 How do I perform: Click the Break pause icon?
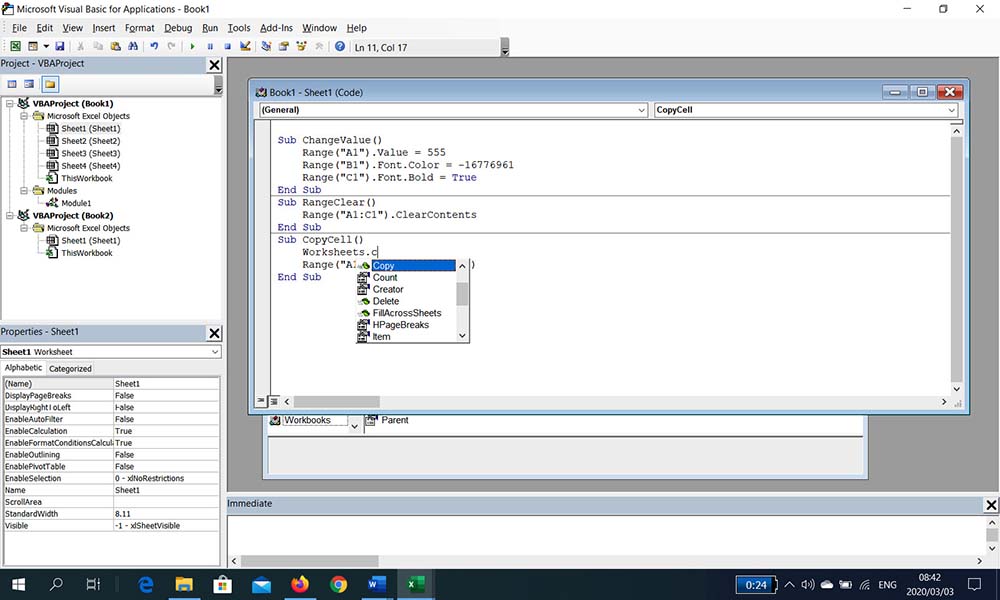point(210,47)
